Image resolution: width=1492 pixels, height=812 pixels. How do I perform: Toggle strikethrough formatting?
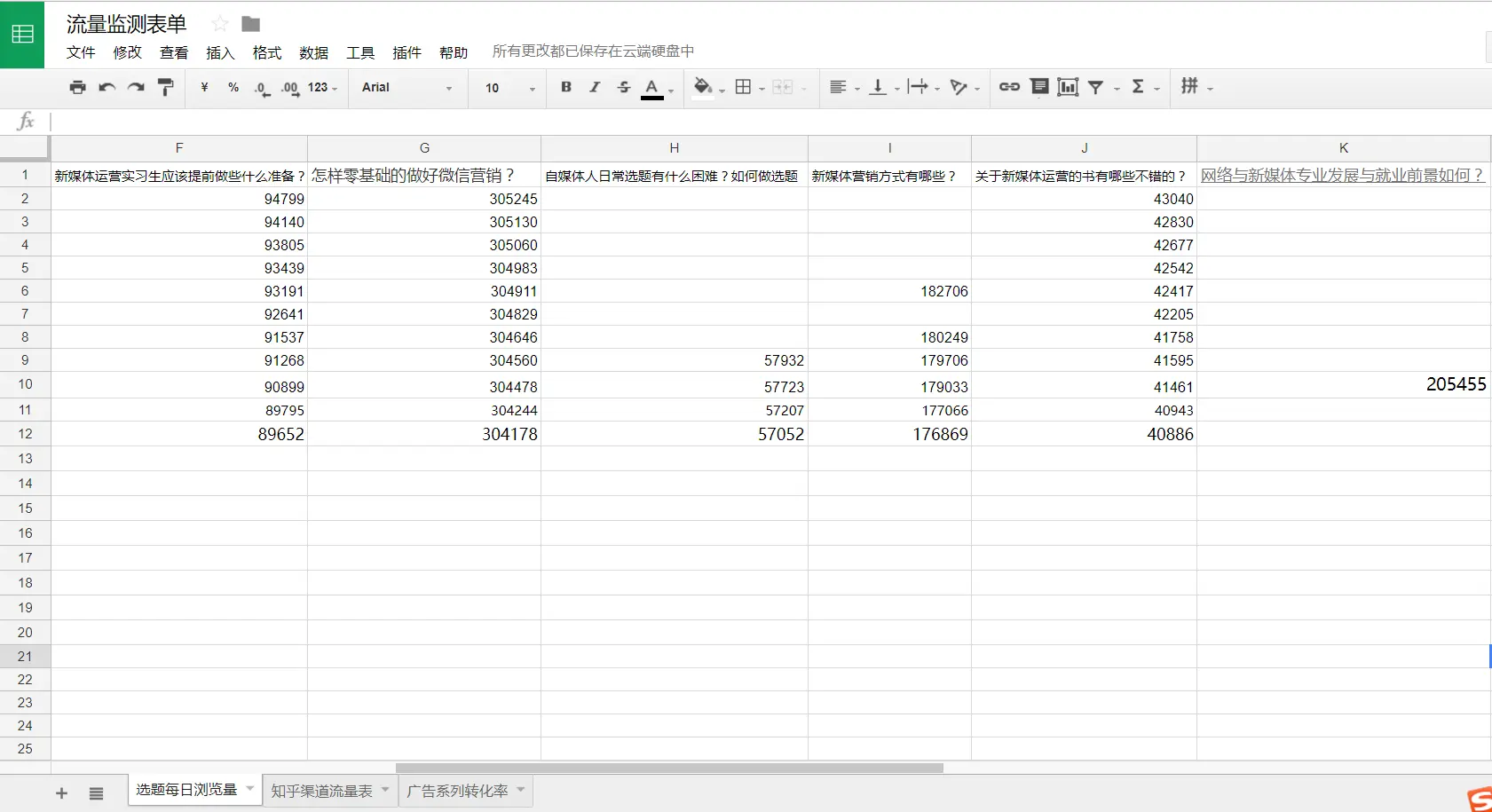coord(624,87)
